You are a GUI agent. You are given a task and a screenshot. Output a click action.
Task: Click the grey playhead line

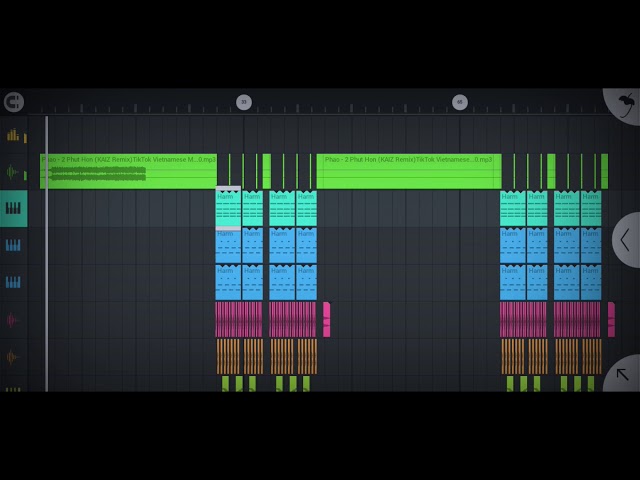(x=47, y=253)
